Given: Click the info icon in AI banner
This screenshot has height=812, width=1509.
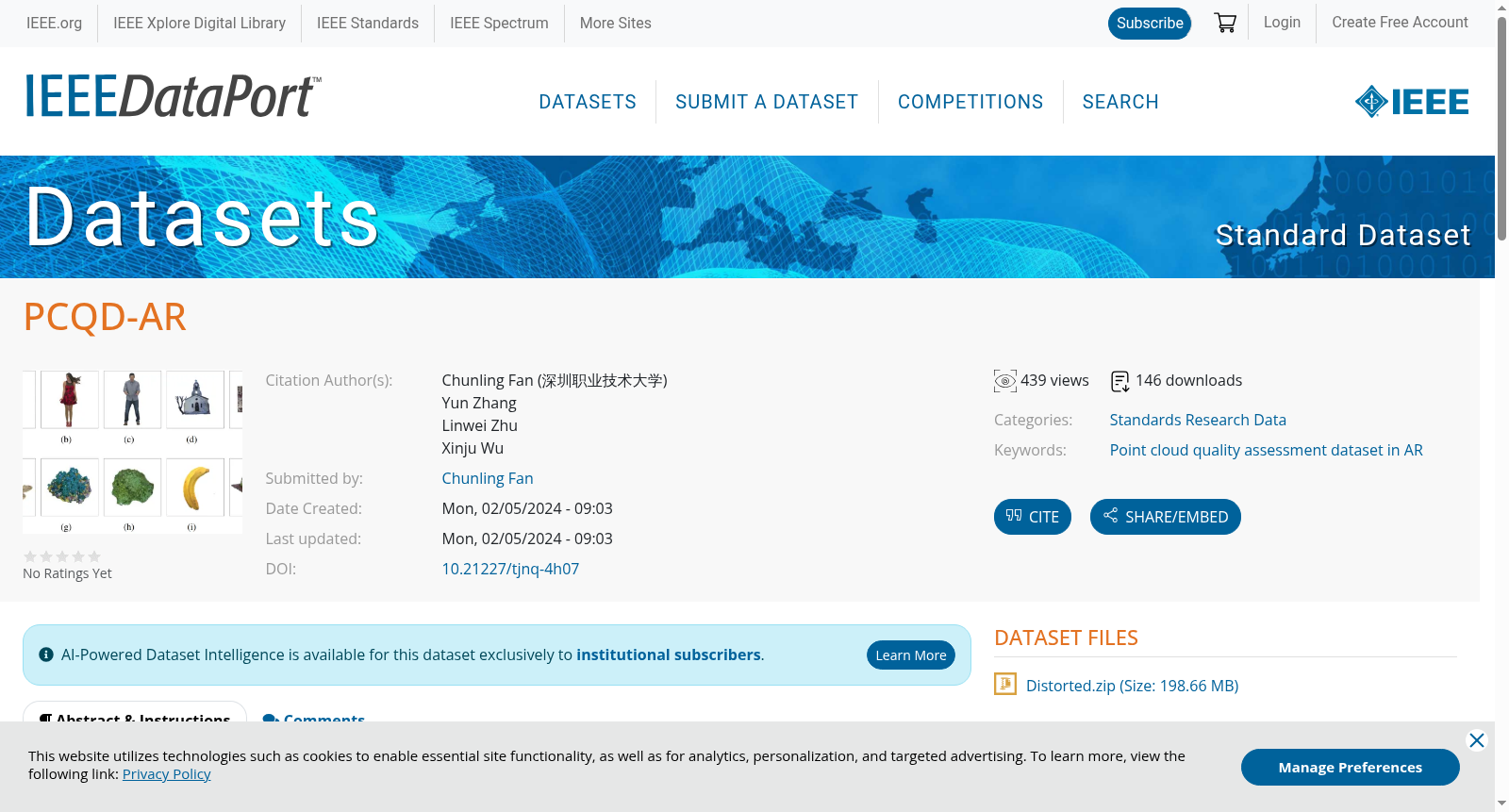Looking at the screenshot, I should 46,655.
